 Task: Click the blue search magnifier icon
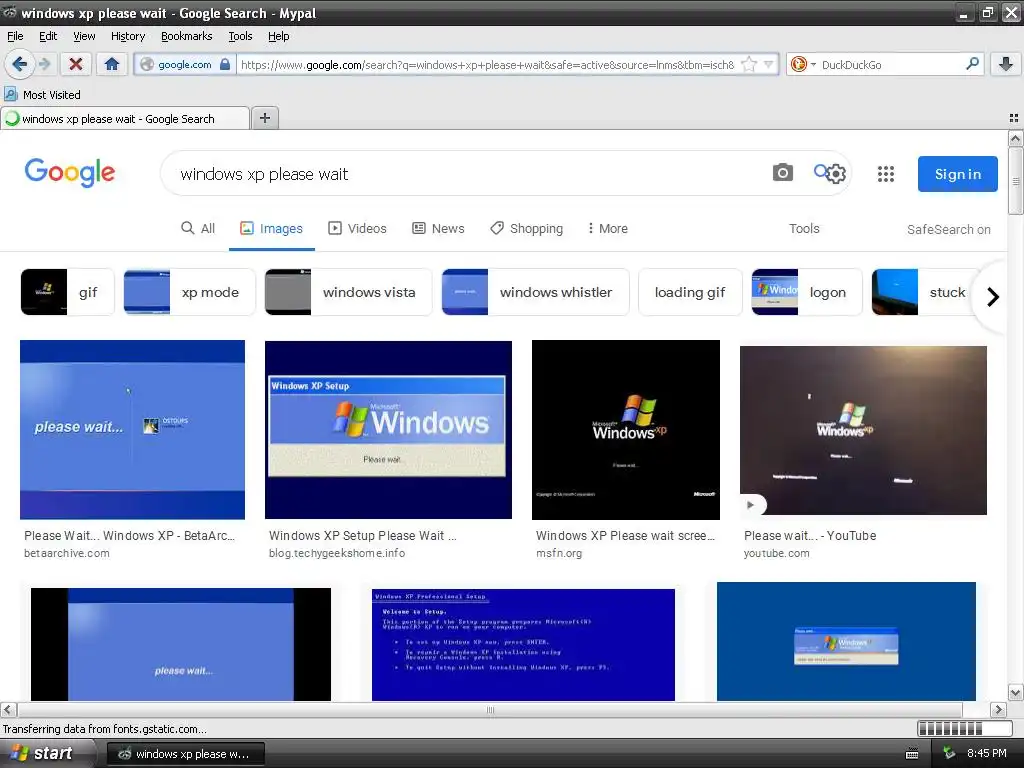click(x=820, y=171)
